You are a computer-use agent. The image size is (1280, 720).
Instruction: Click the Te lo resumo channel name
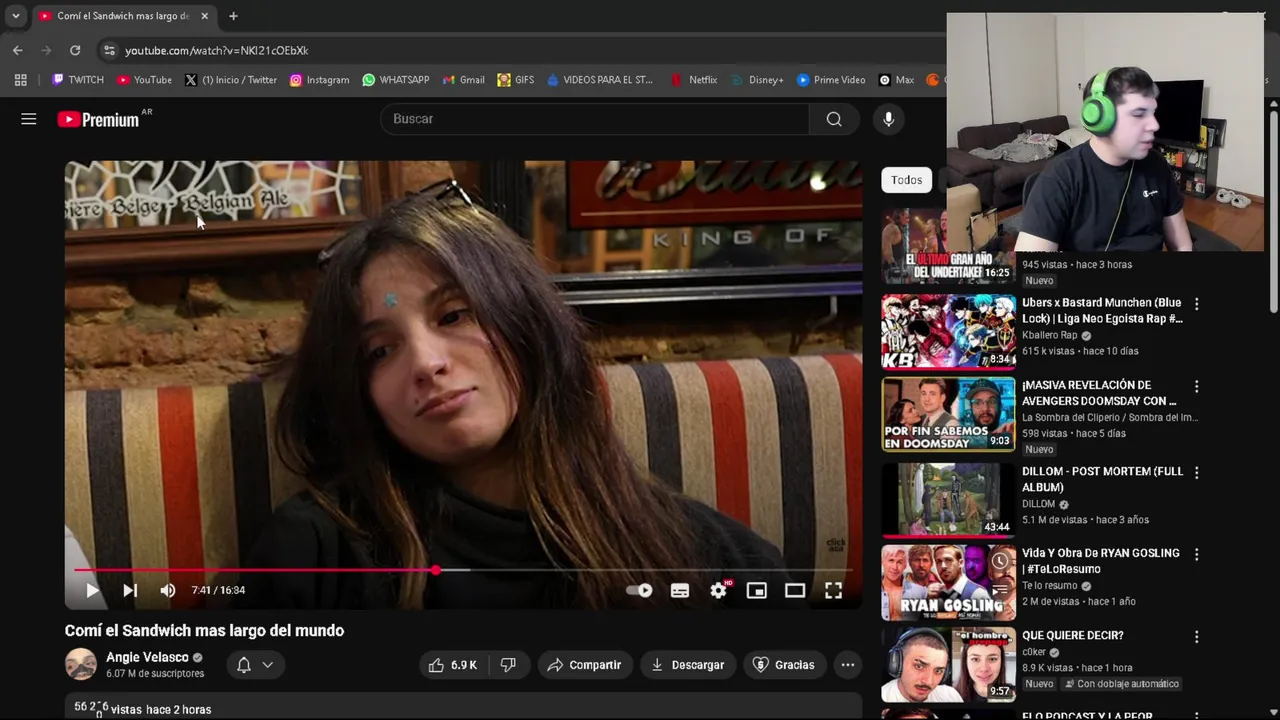tap(1049, 586)
